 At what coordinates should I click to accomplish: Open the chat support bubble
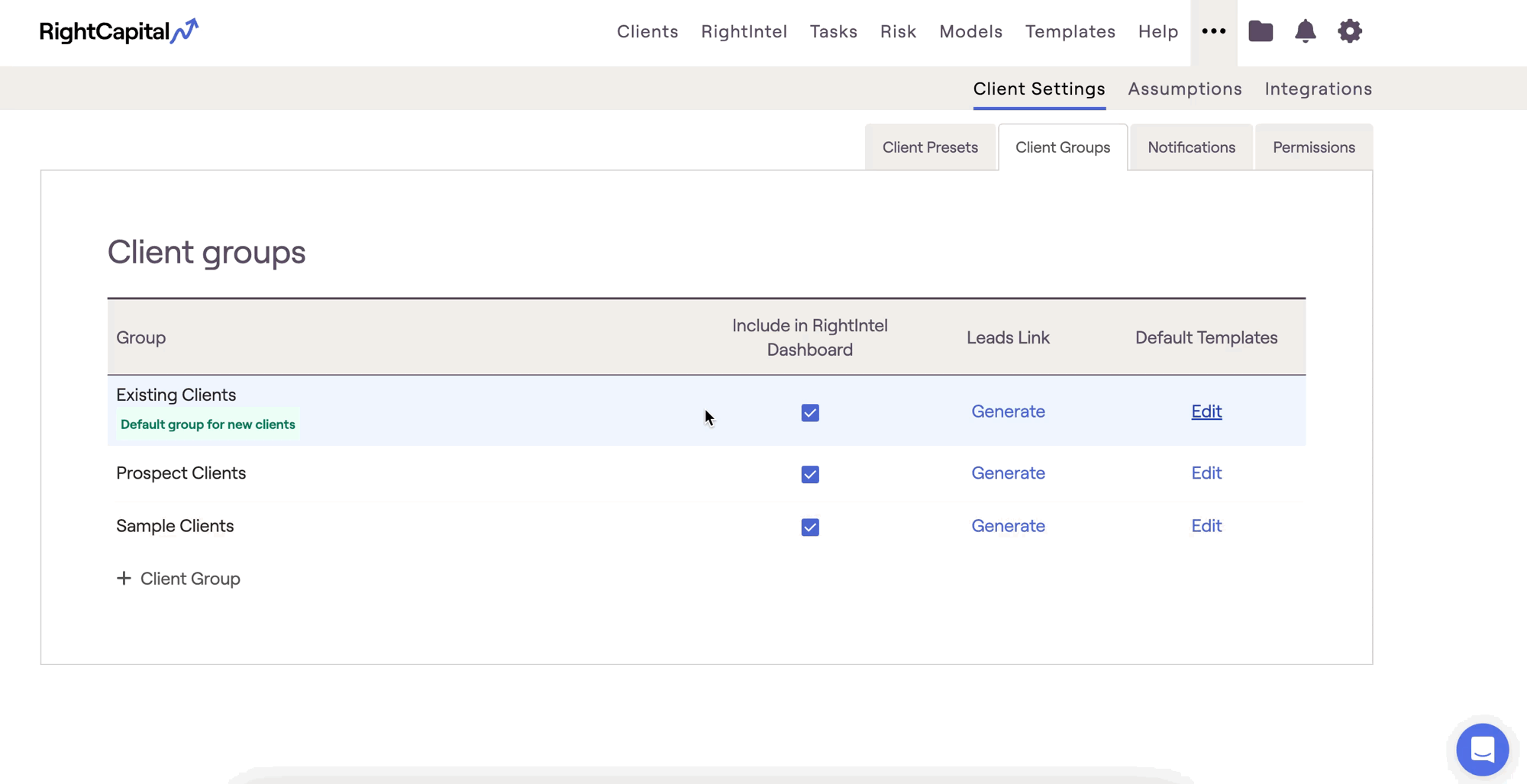[x=1482, y=750]
